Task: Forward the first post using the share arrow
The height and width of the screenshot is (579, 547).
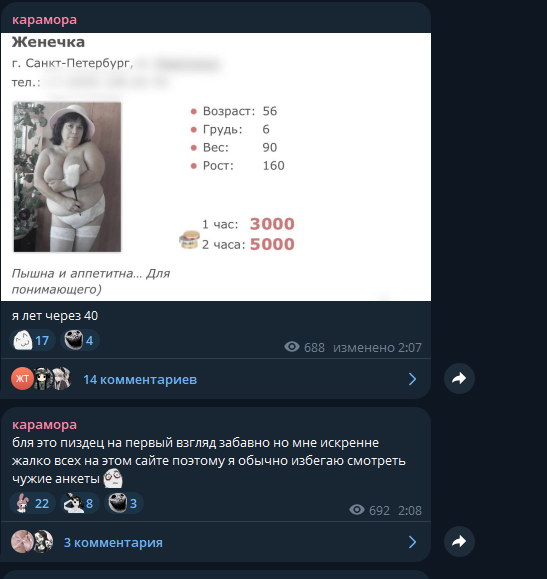Action: click(x=459, y=378)
